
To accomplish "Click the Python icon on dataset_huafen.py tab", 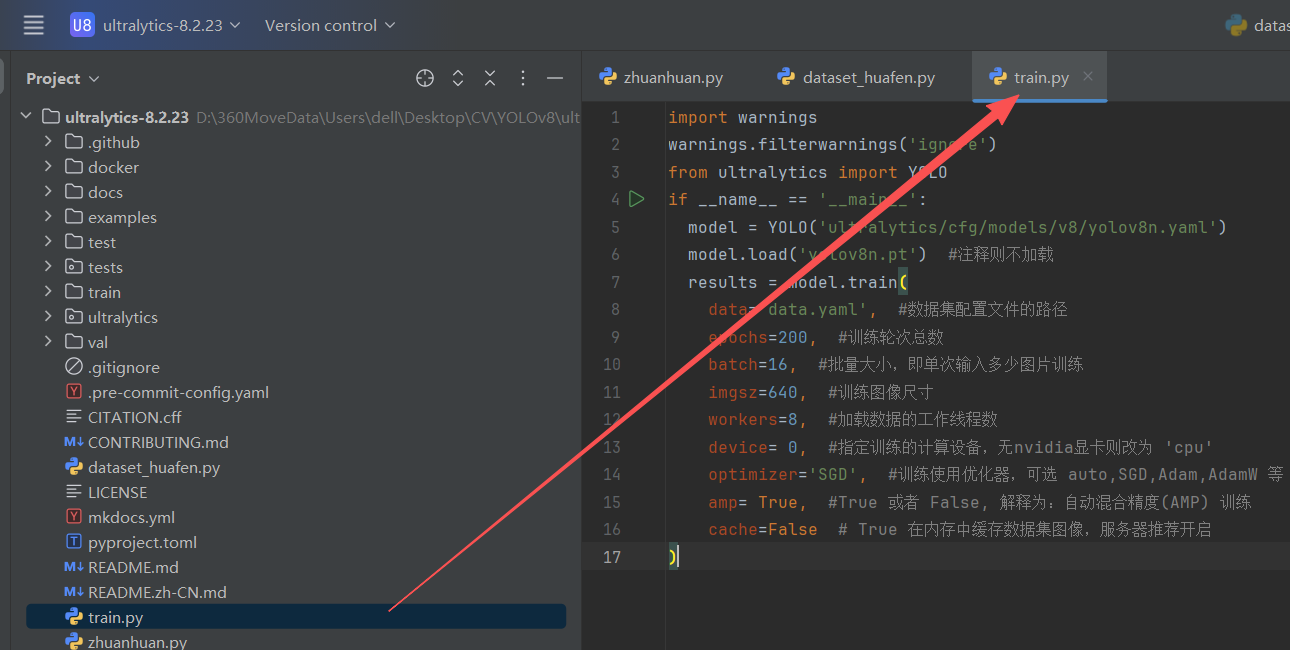I will pos(786,77).
